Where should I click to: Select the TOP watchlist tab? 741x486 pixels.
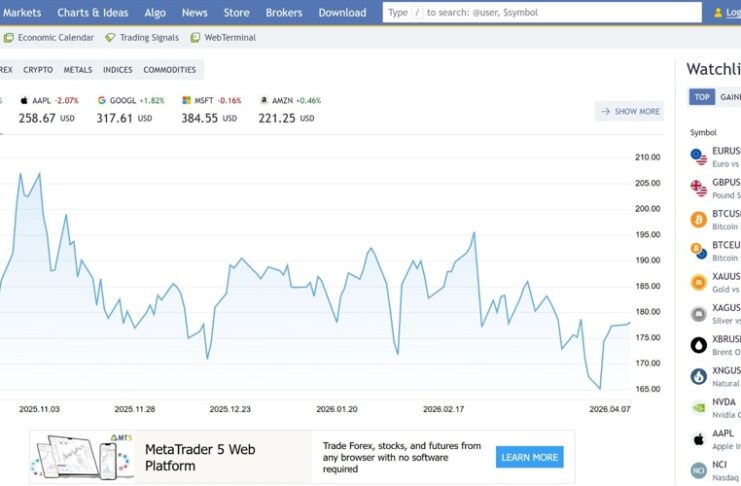point(702,97)
